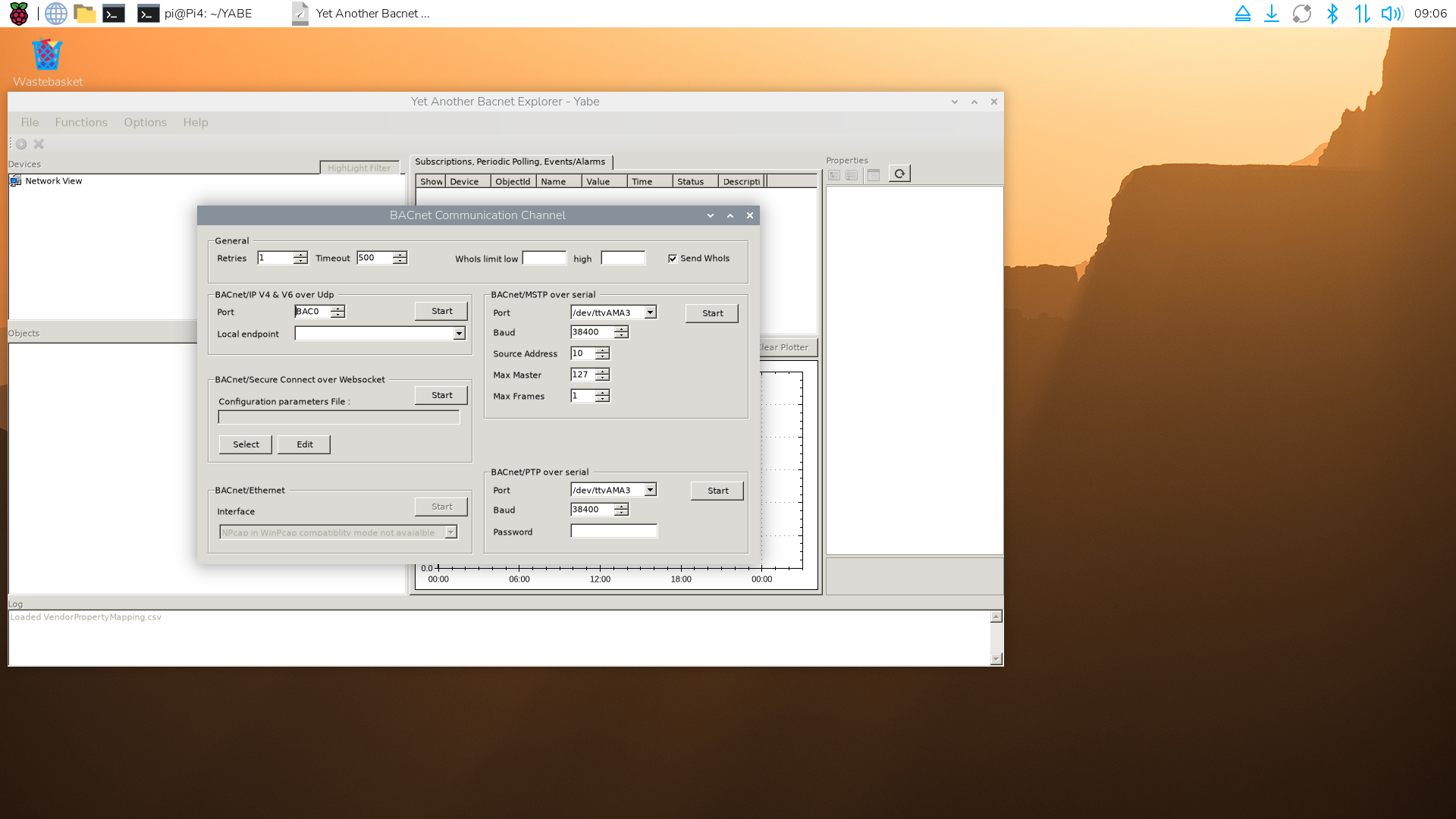This screenshot has height=819, width=1456.
Task: Open the File menu
Action: pyautogui.click(x=30, y=122)
